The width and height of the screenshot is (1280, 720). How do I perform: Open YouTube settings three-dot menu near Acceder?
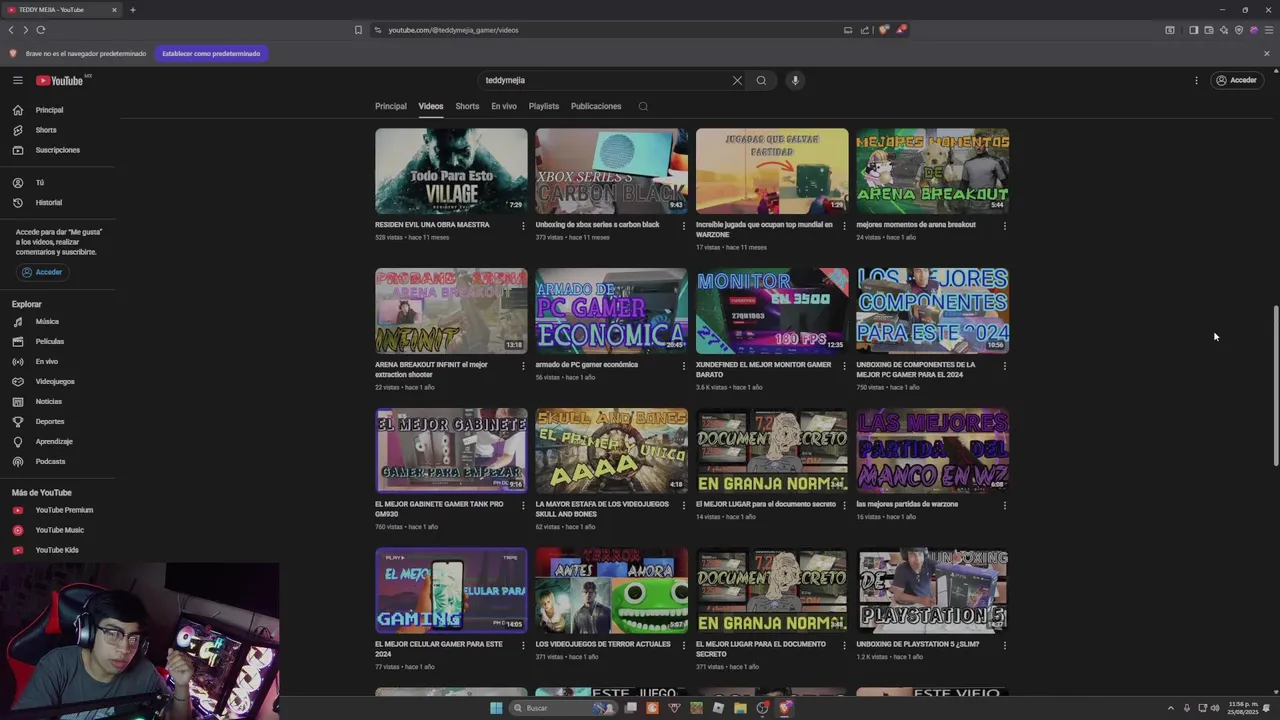point(1196,80)
